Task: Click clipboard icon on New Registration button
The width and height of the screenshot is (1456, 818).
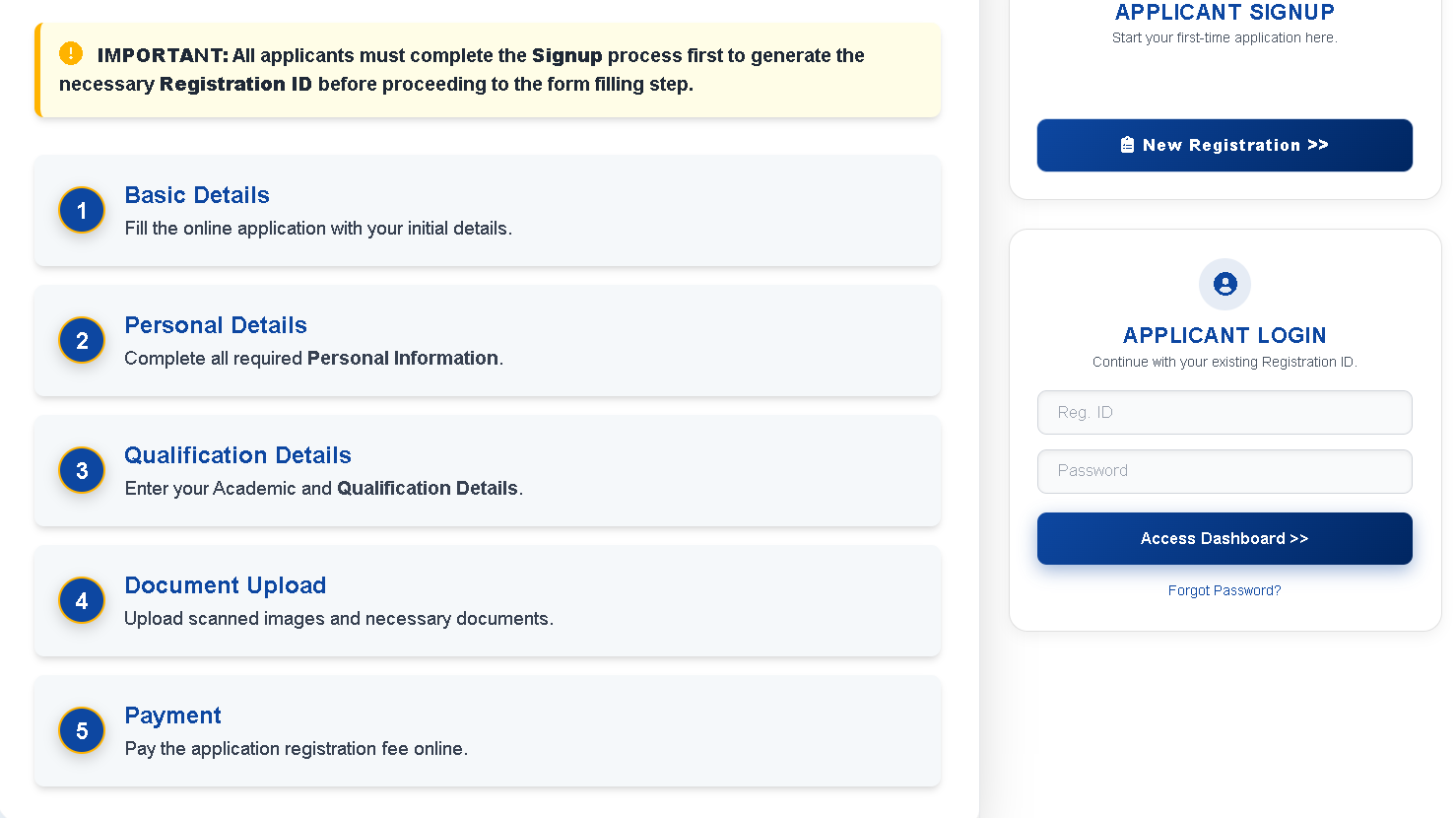Action: click(1127, 145)
